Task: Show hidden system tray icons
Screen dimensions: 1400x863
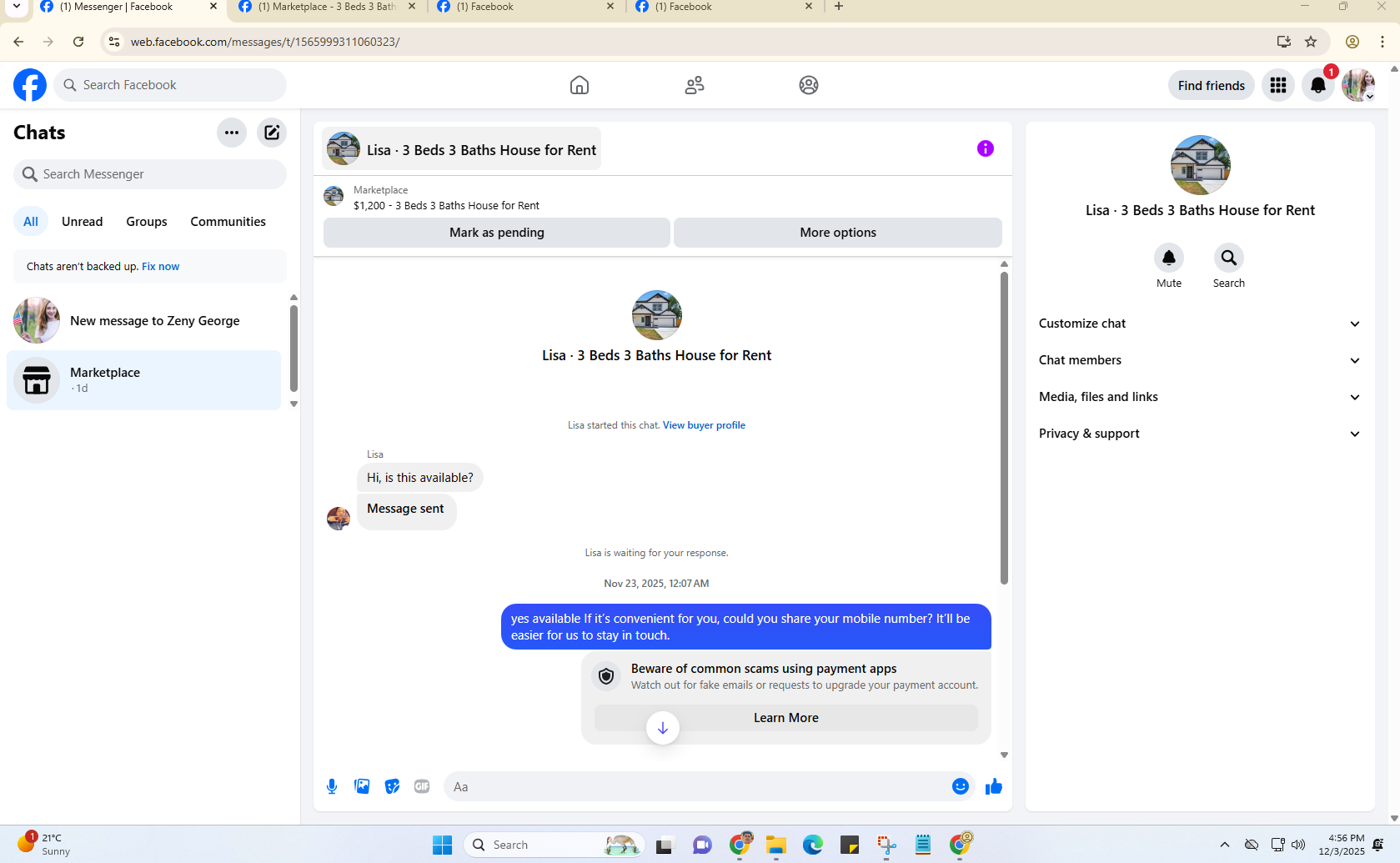Action: 1225,845
